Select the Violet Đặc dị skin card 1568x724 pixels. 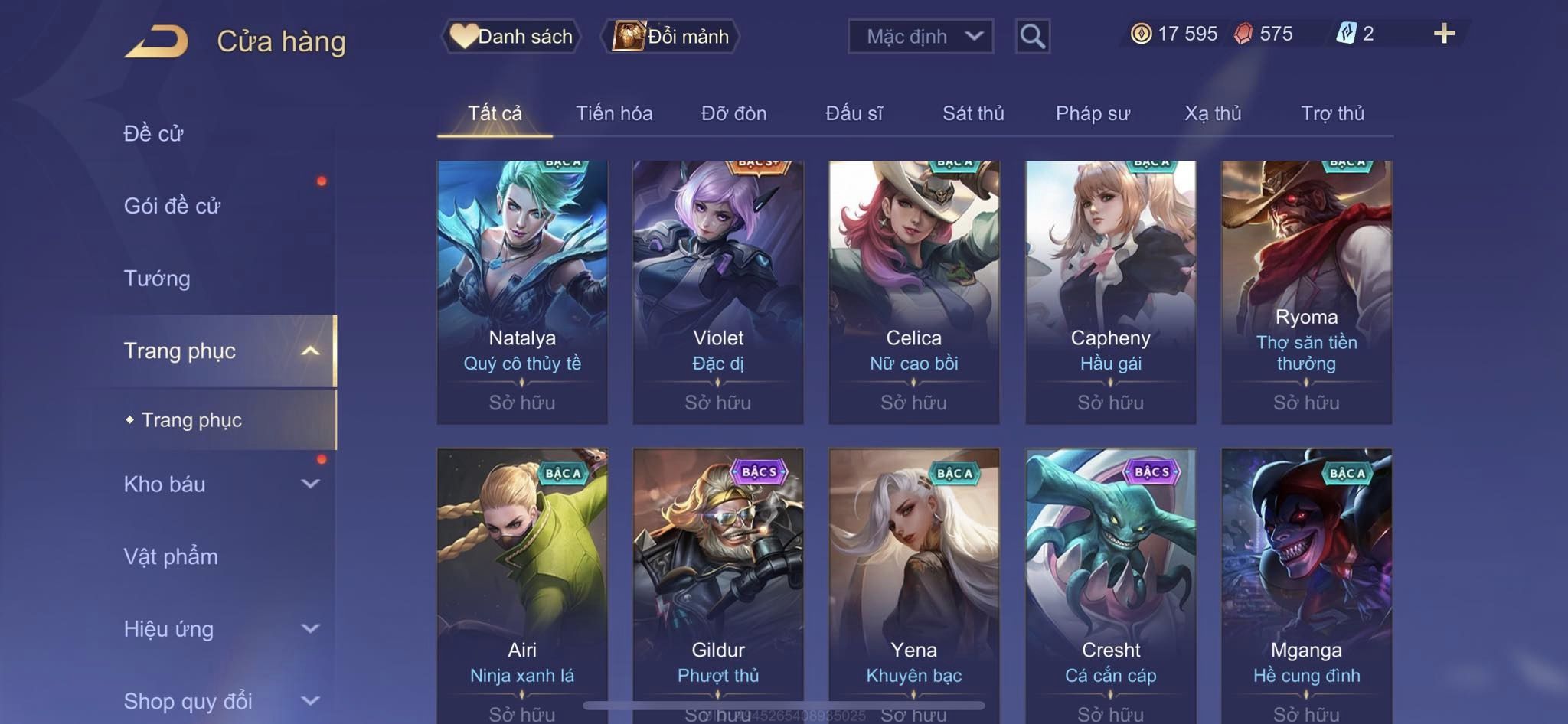[x=718, y=292]
